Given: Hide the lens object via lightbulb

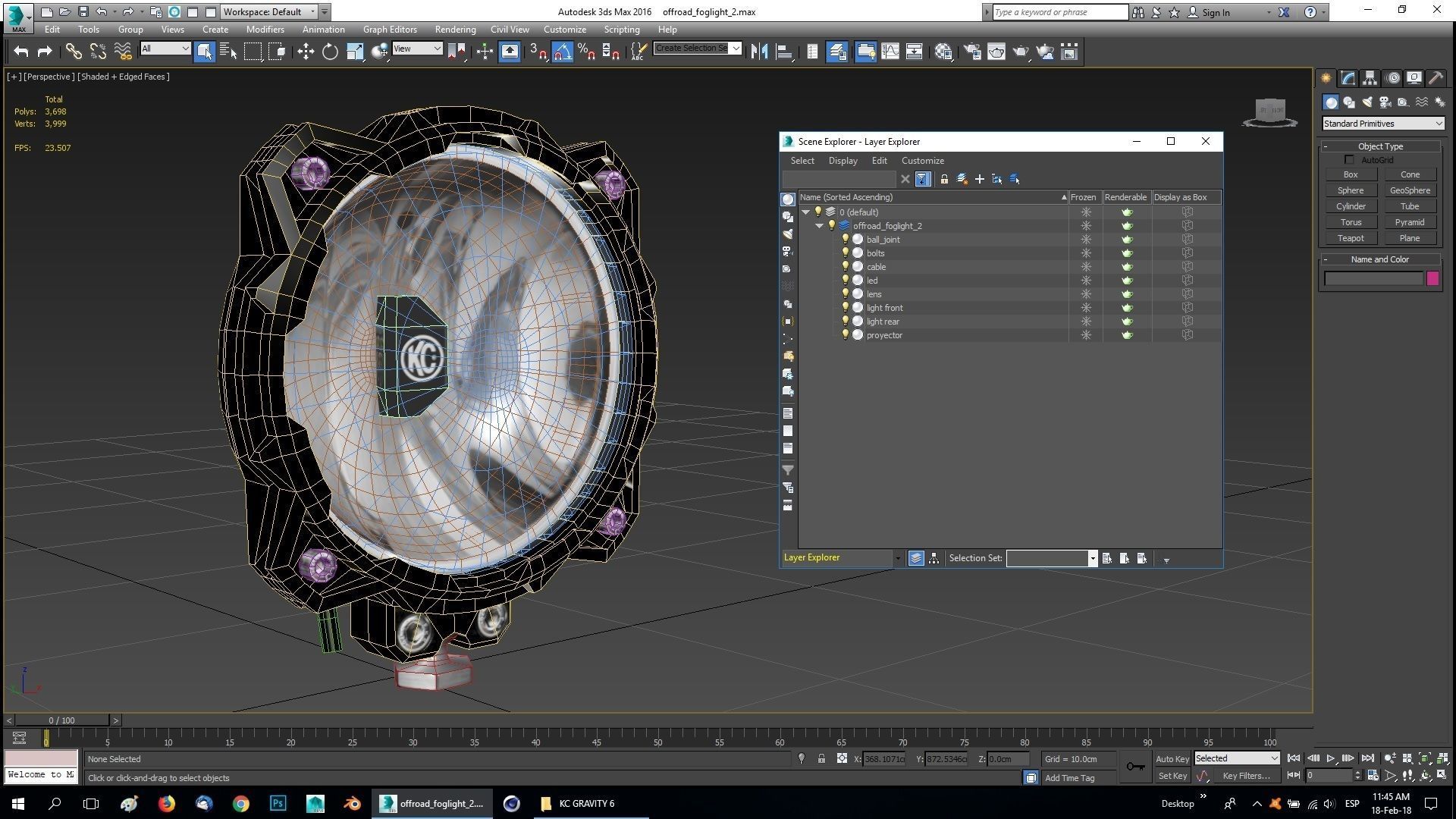Looking at the screenshot, I should 846,293.
